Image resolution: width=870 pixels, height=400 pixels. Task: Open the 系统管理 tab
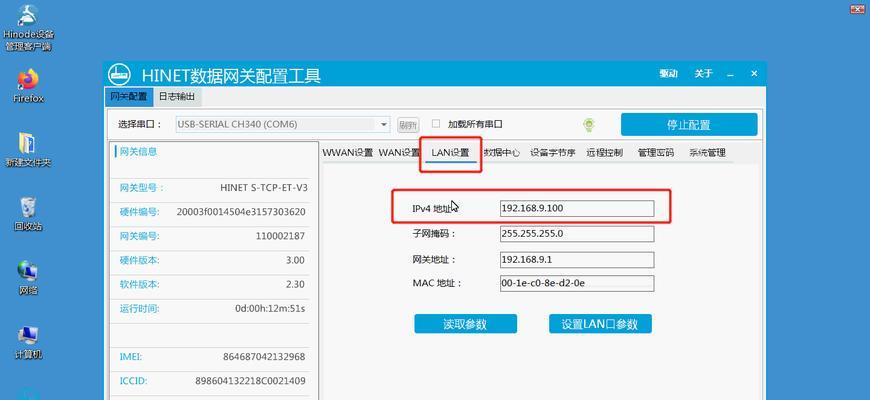[707, 153]
